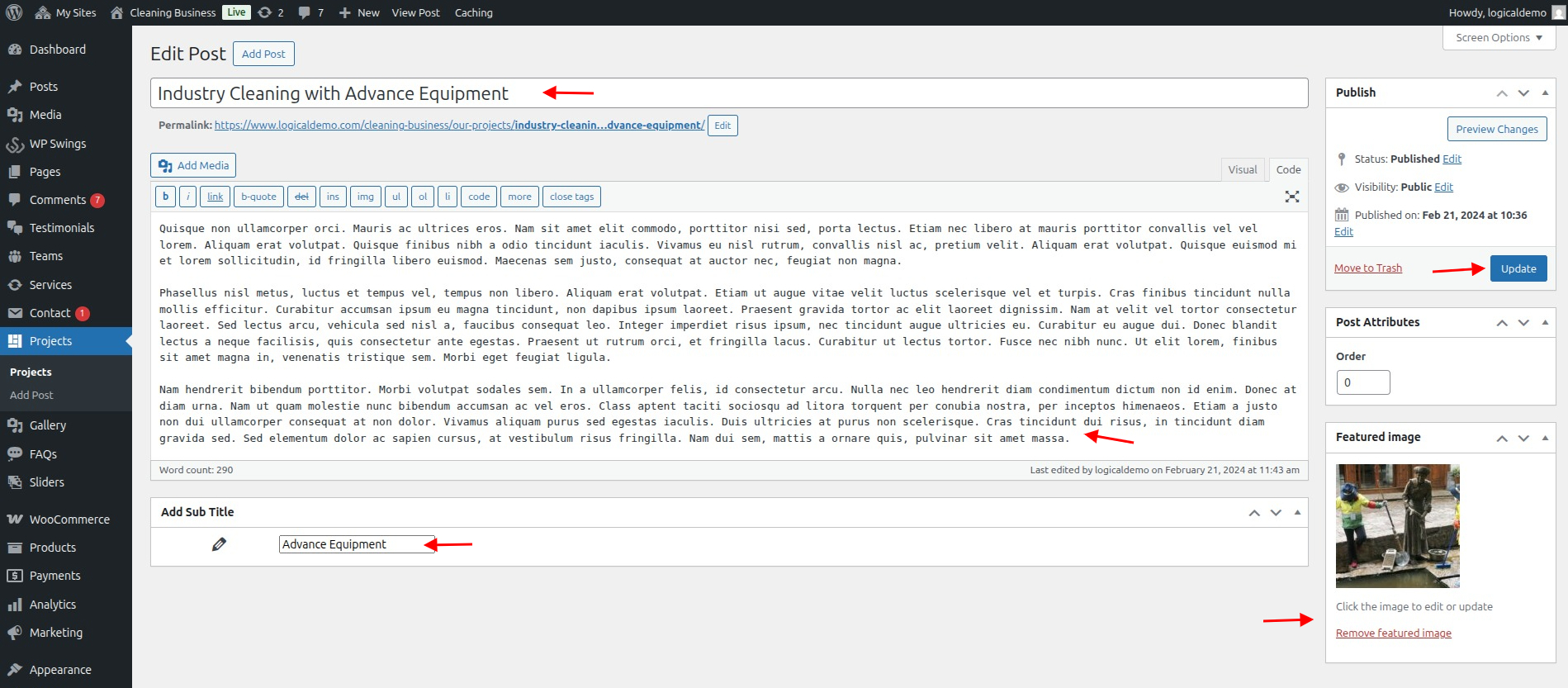The image size is (1568, 688).
Task: Switch to the Visual editor tab
Action: coord(1242,170)
